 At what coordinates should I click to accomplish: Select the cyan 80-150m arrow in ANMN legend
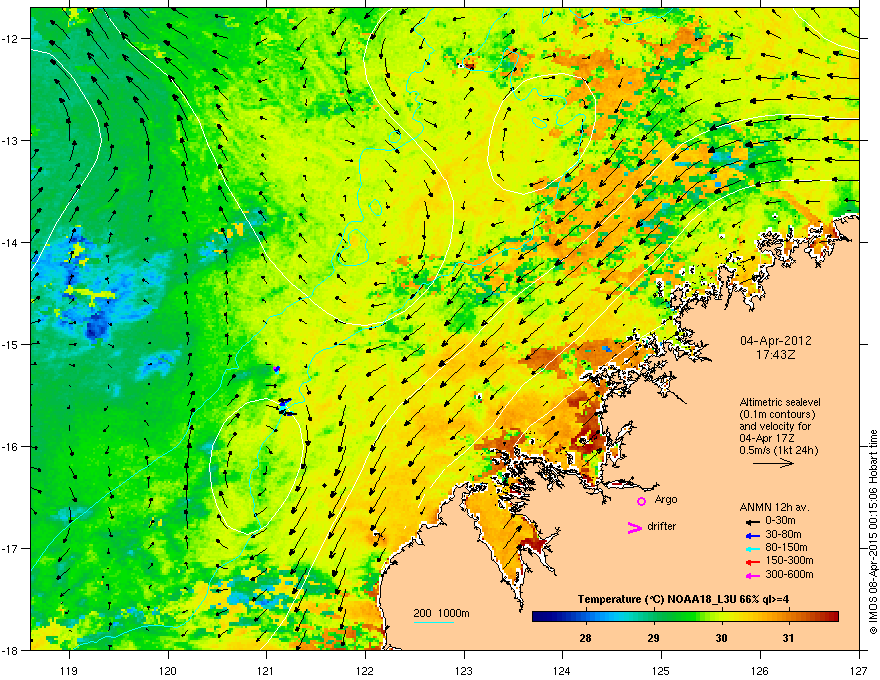[752, 548]
